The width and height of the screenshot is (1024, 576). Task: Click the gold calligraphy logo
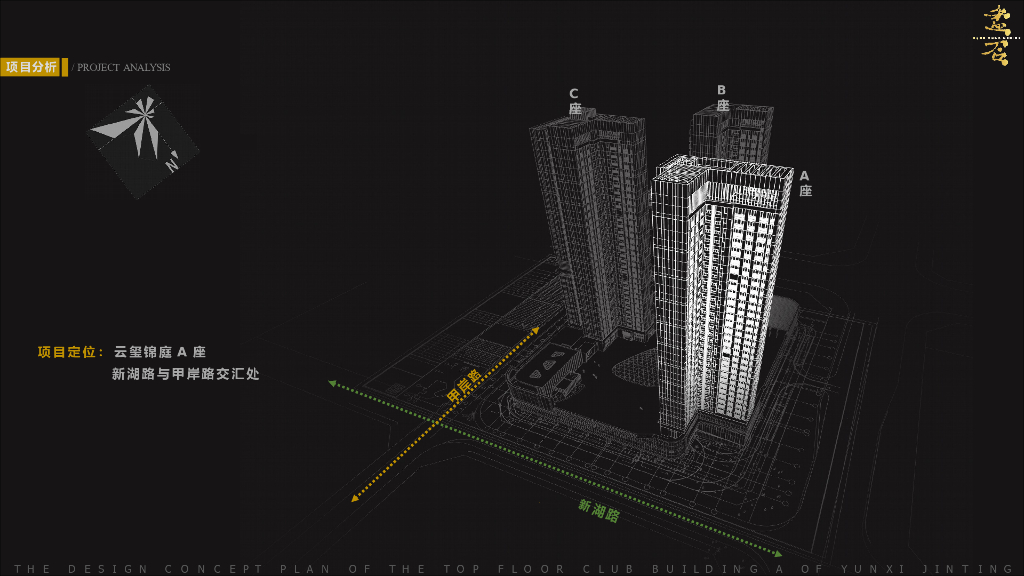pyautogui.click(x=996, y=35)
